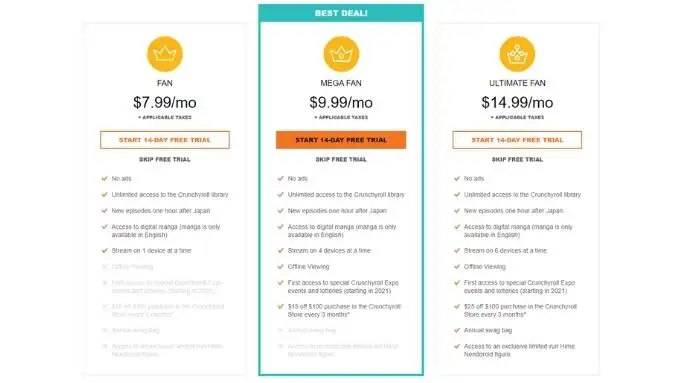680x383 pixels.
Task: Click Mega Fan Offline Viewing checkmark
Action: [281, 266]
